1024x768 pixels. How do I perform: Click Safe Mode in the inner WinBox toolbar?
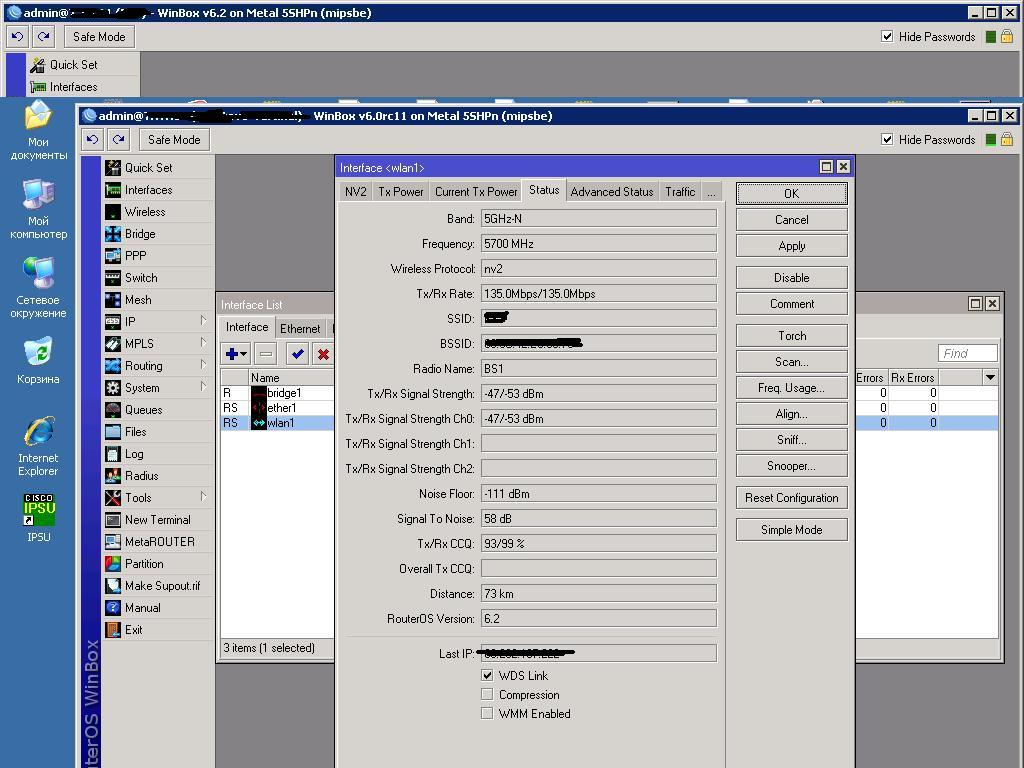point(174,140)
